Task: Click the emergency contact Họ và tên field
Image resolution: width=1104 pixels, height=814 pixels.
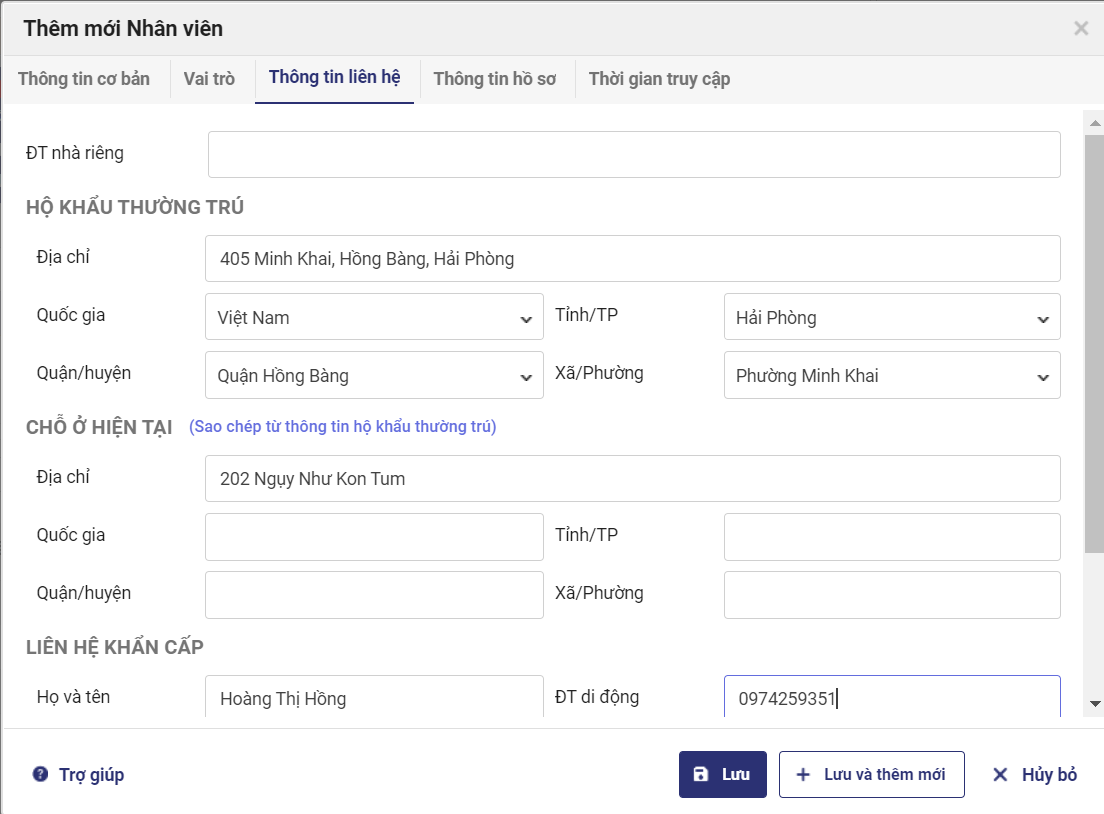Action: (374, 698)
